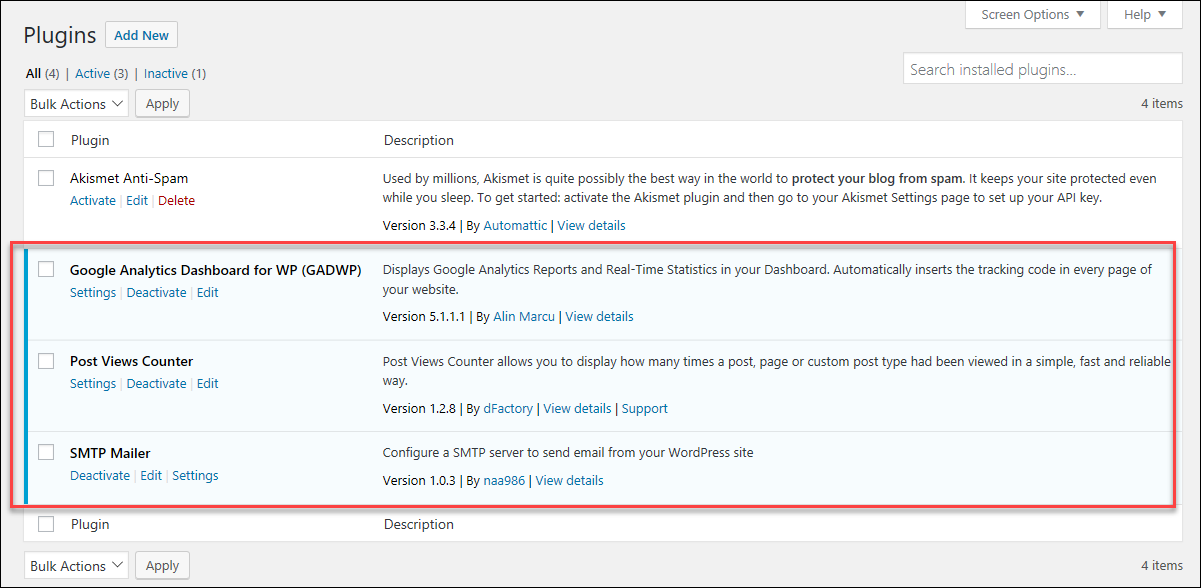Check the Post Views Counter checkbox
Screen dimensions: 1201x588
click(46, 361)
